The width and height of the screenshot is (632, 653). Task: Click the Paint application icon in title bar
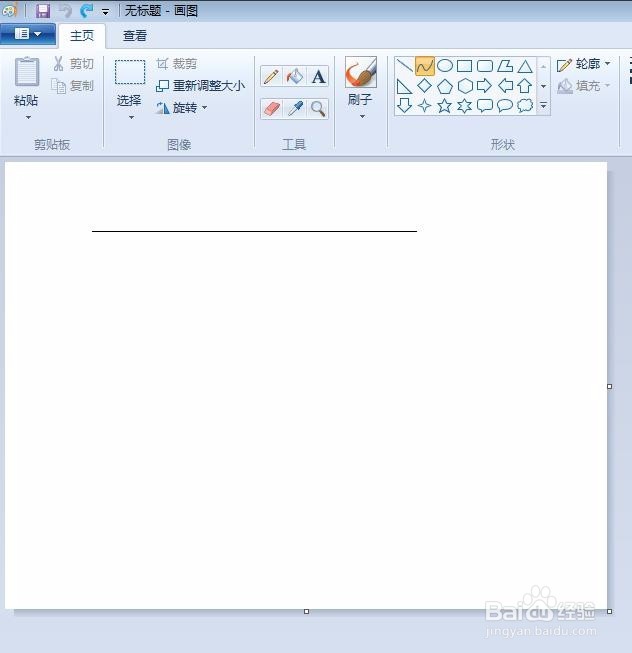tap(9, 10)
